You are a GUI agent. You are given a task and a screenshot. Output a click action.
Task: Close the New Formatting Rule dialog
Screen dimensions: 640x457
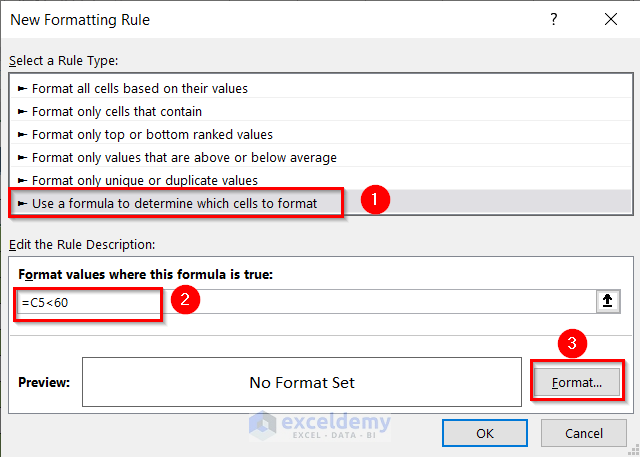[611, 20]
